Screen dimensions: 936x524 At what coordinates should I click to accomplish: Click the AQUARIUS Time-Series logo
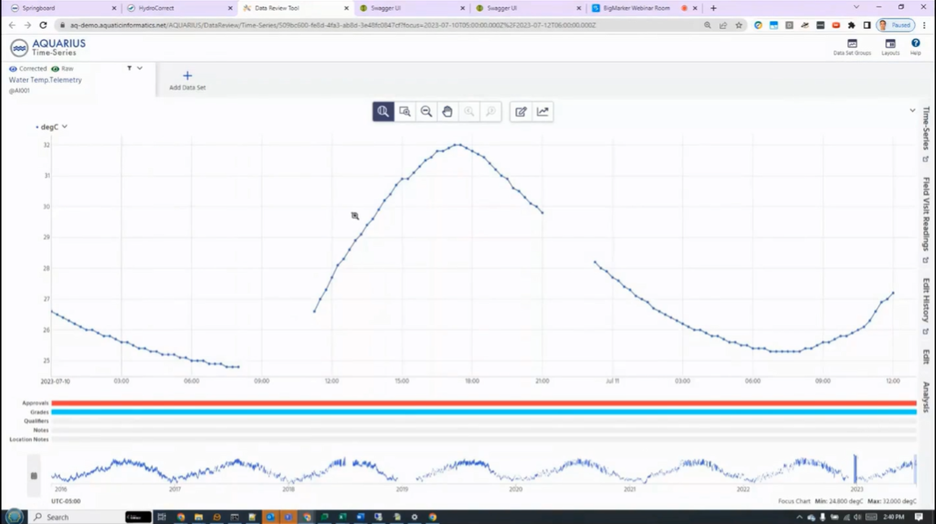[x=48, y=47]
